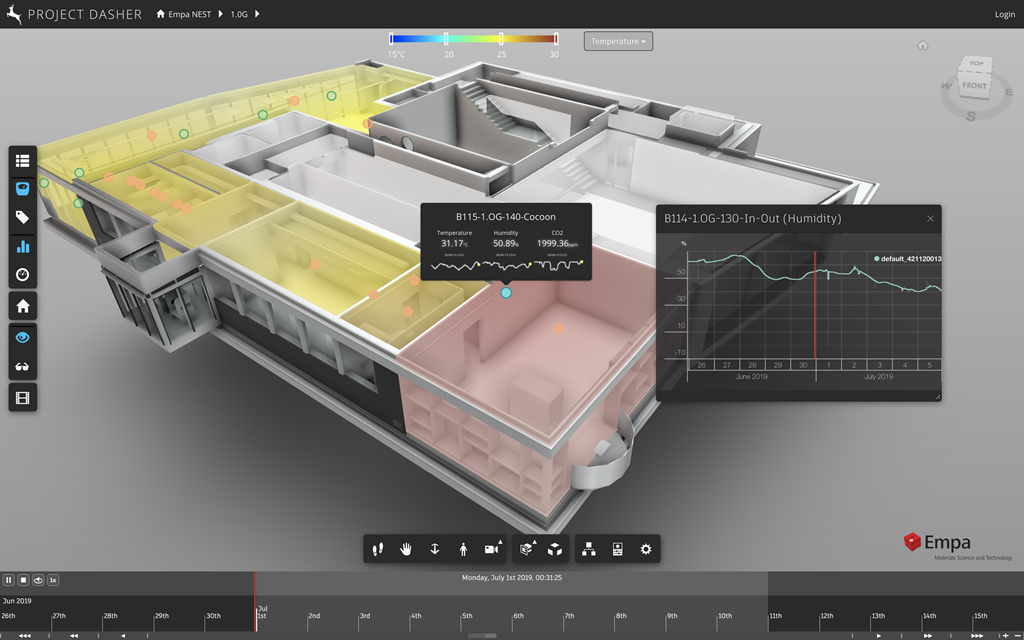Click the 25 degree marker on temperature scale
The height and width of the screenshot is (640, 1024).
(502, 40)
